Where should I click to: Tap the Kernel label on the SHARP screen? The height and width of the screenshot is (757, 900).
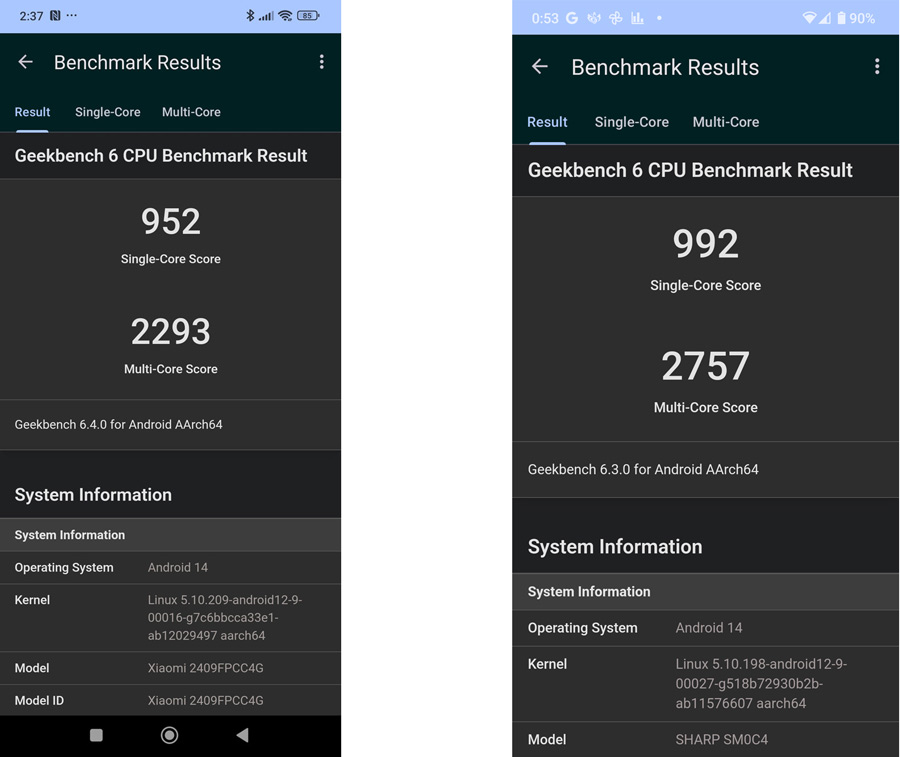pos(547,664)
